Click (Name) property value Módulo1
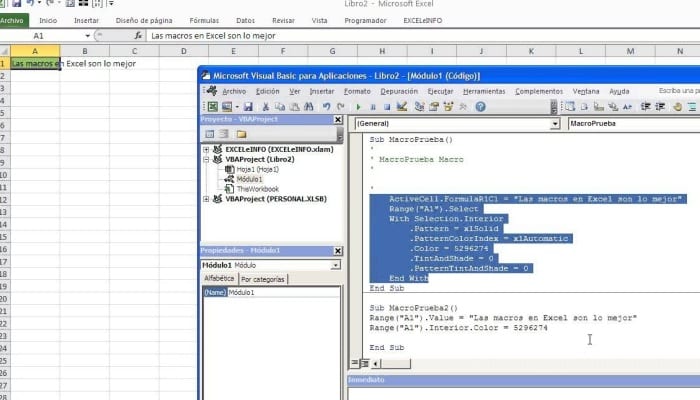The height and width of the screenshot is (400, 700). [x=284, y=292]
